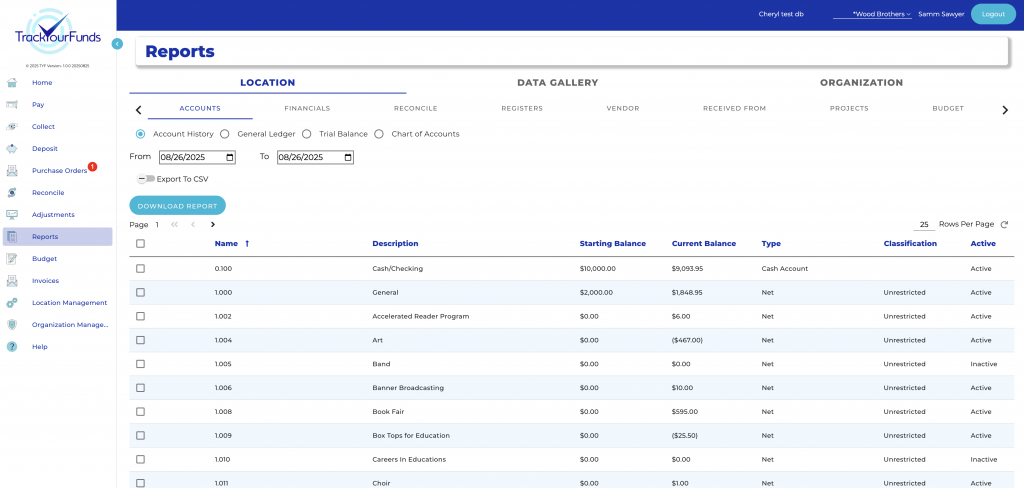Open the Financials report tab
1024x488 pixels.
tap(307, 108)
